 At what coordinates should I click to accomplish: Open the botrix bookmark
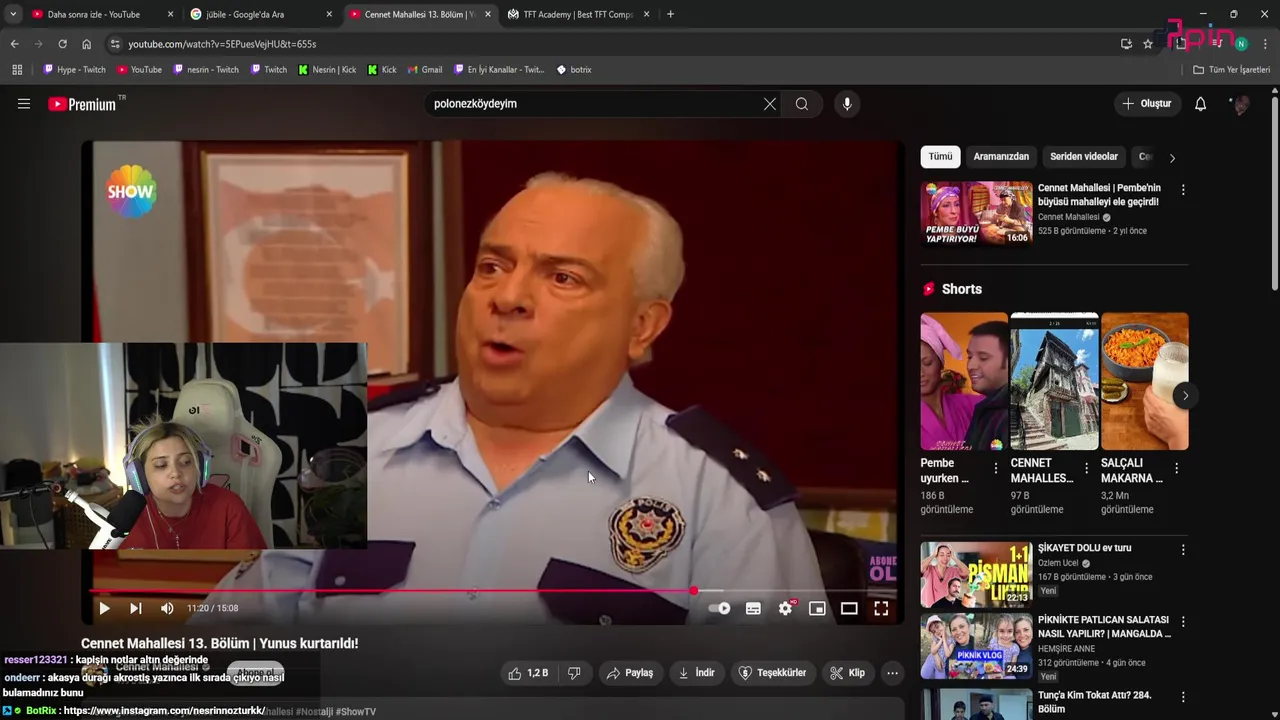[574, 70]
